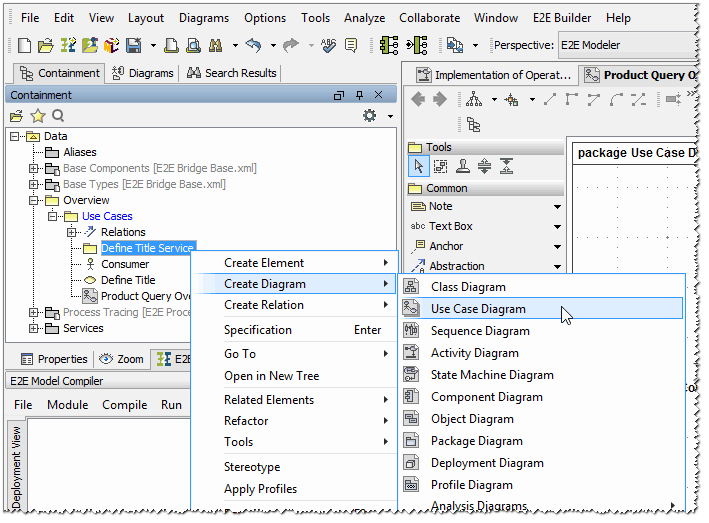Screen dimensions: 709x523
Task: Click the gear options icon in Containment panel
Action: [369, 116]
